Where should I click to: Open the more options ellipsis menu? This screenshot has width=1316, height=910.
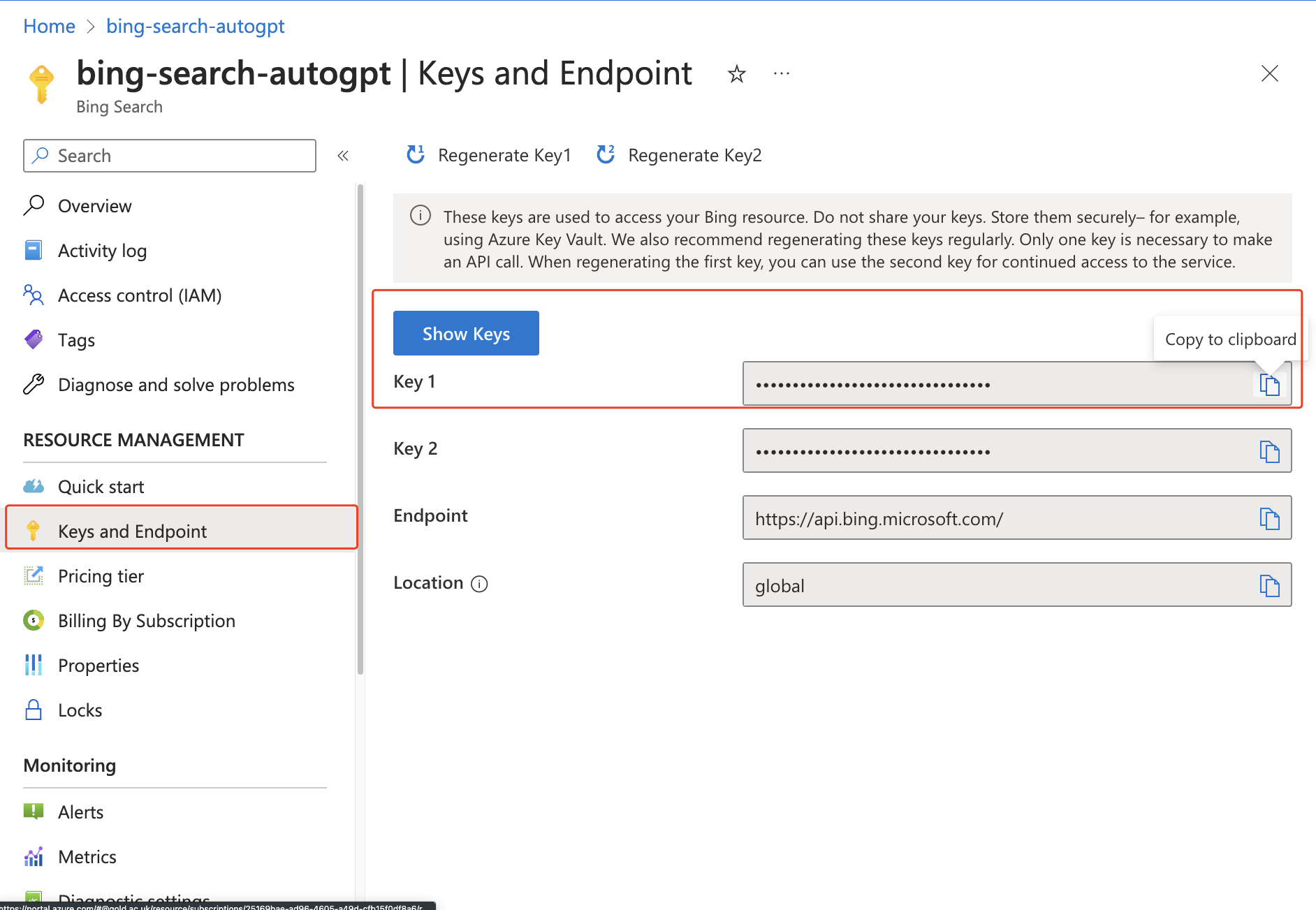[x=782, y=74]
